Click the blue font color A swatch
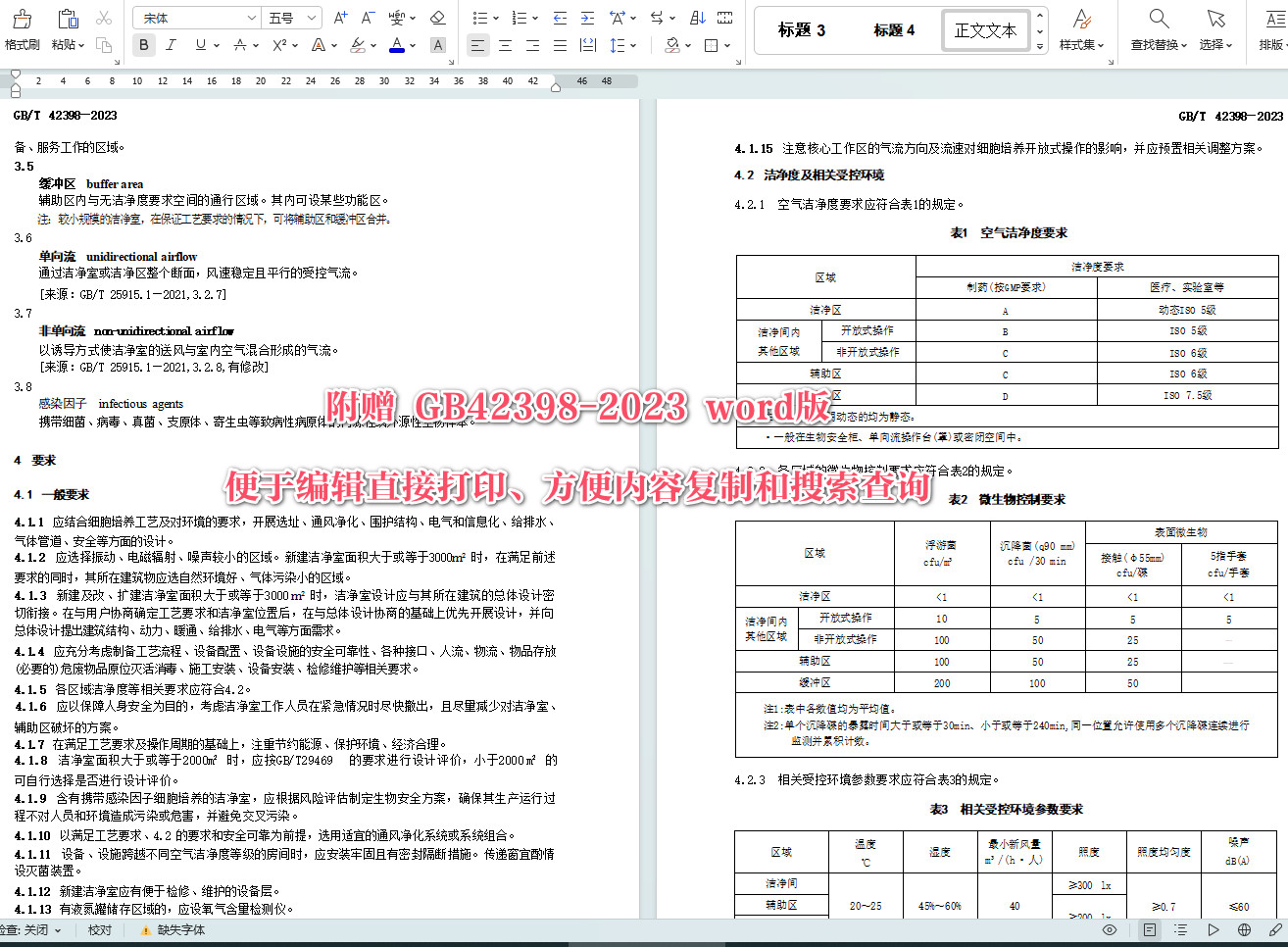Image resolution: width=1288 pixels, height=947 pixels. pyautogui.click(x=396, y=45)
